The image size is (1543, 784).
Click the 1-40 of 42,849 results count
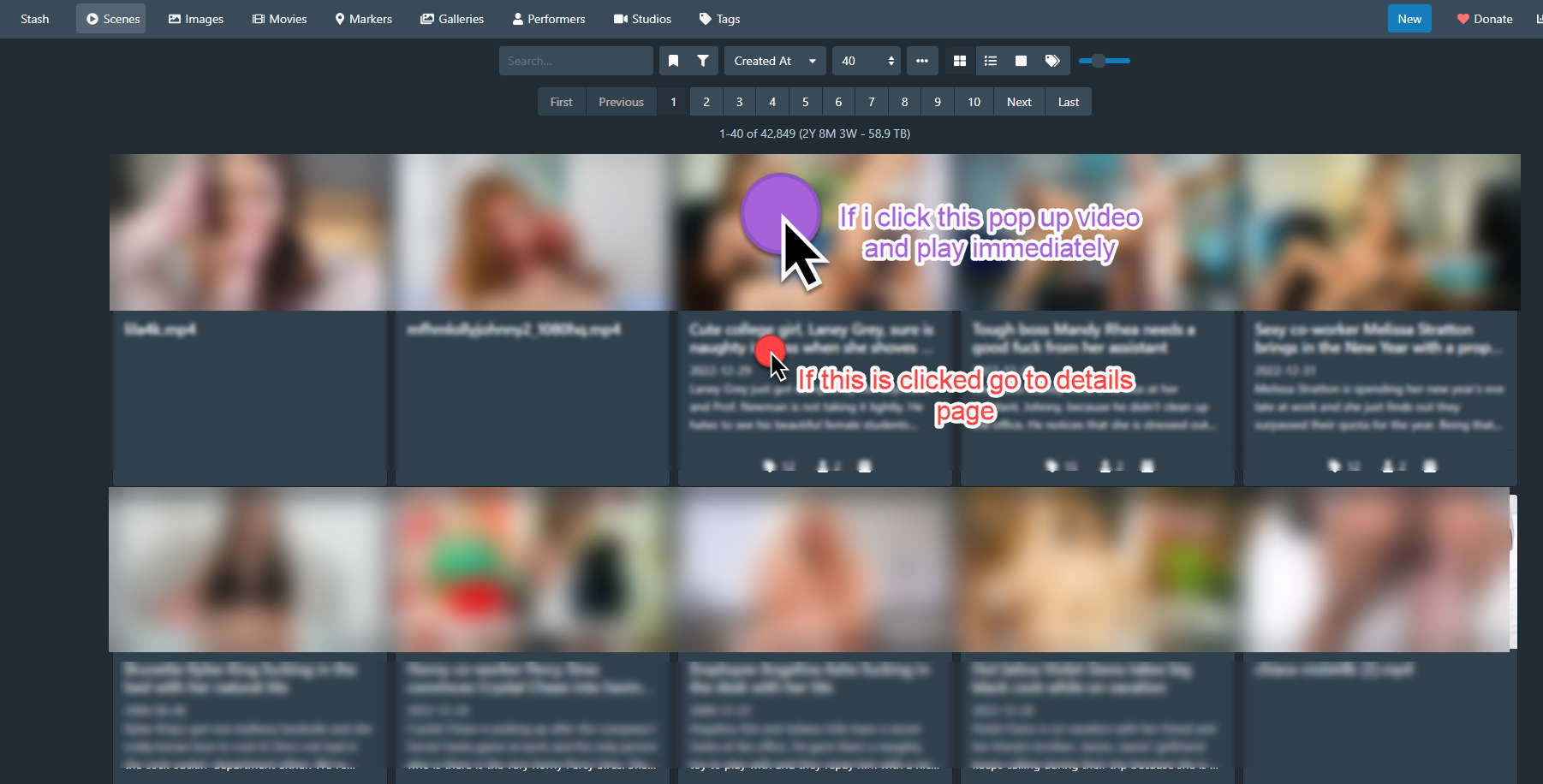(x=814, y=134)
